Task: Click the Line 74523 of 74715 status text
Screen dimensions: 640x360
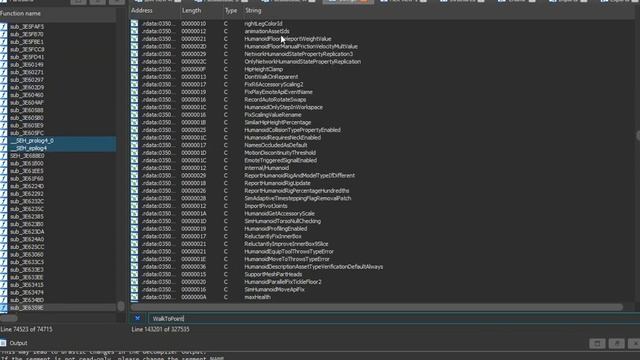Action: tap(26, 329)
